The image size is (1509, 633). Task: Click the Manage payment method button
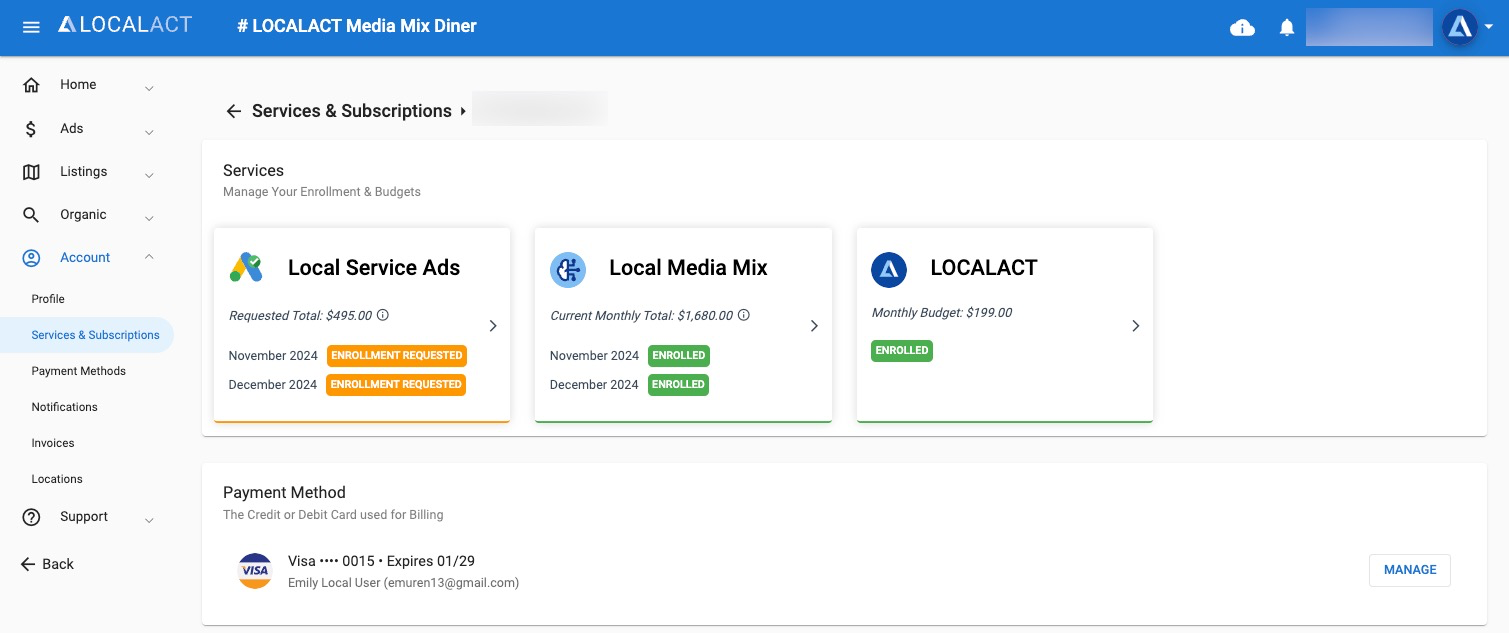(x=1410, y=570)
